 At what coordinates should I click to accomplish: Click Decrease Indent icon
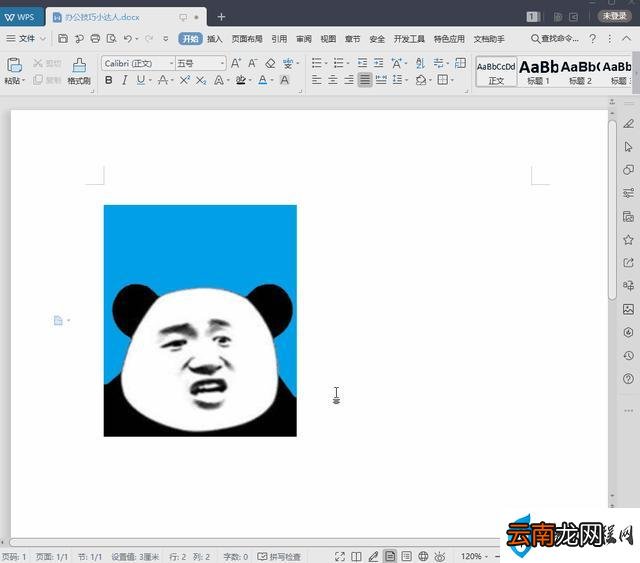click(362, 63)
